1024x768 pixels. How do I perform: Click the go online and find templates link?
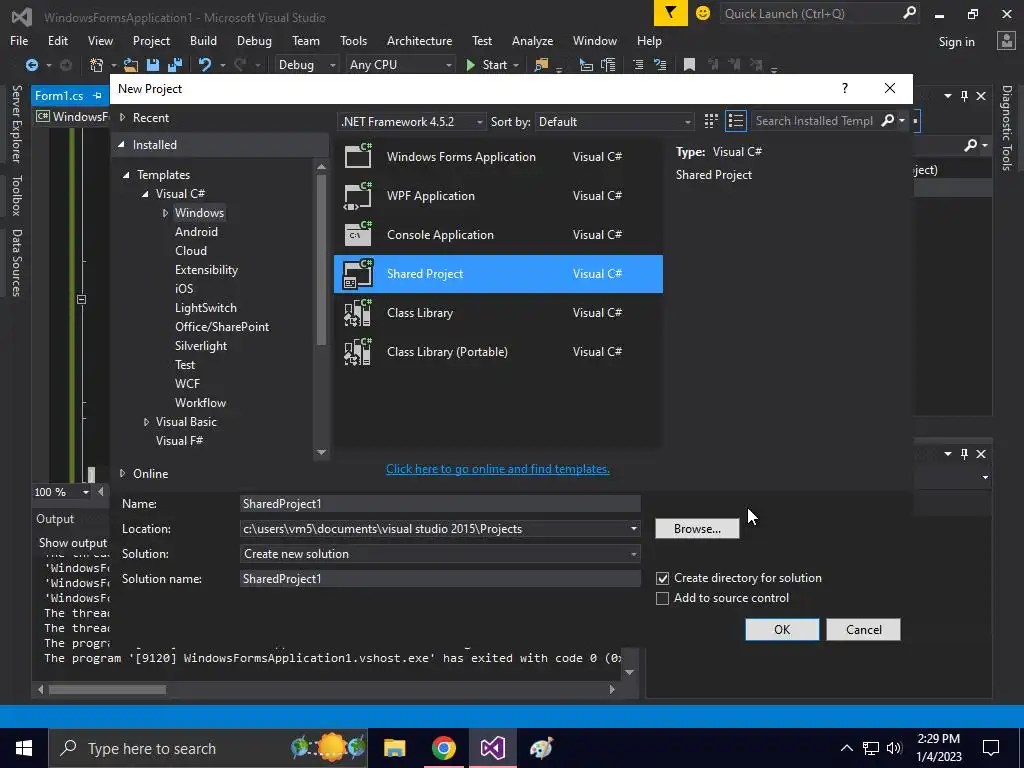coord(498,469)
